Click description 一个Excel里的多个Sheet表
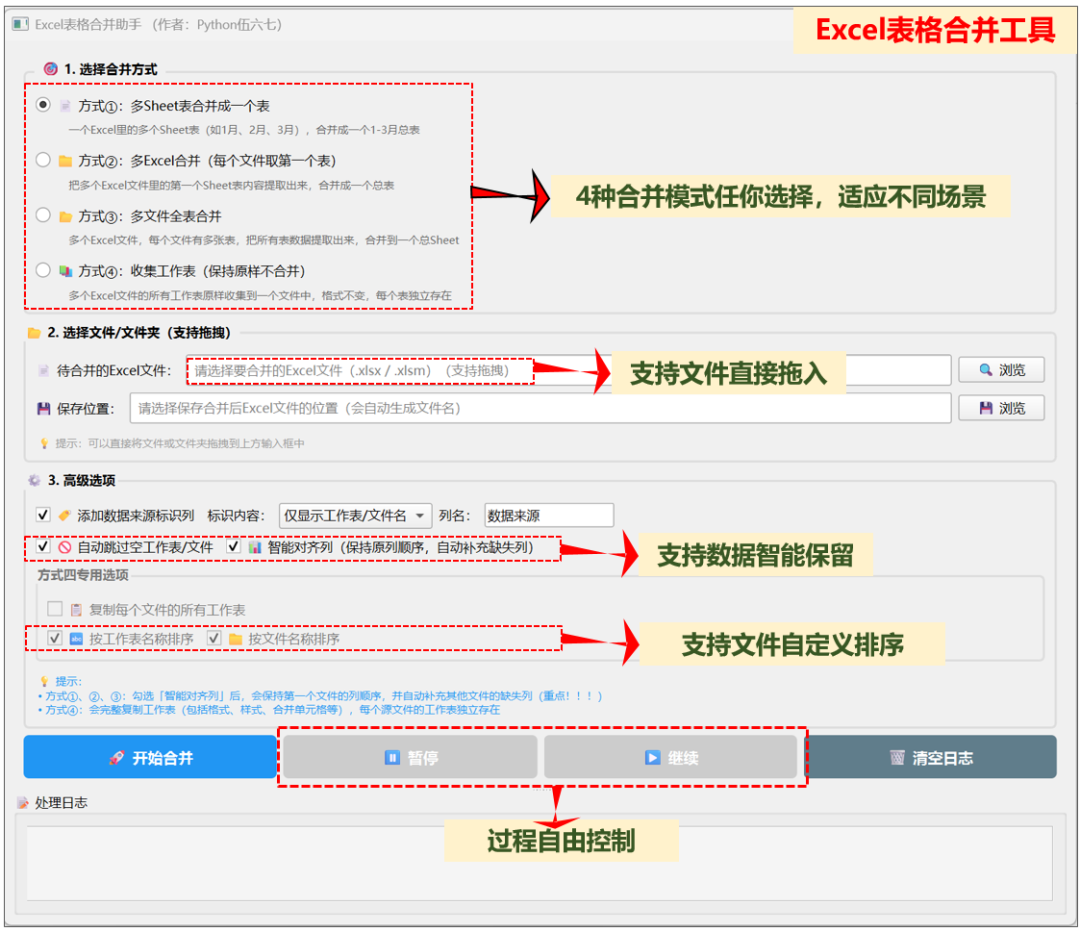Image resolution: width=1080 pixels, height=932 pixels. pyautogui.click(x=244, y=130)
